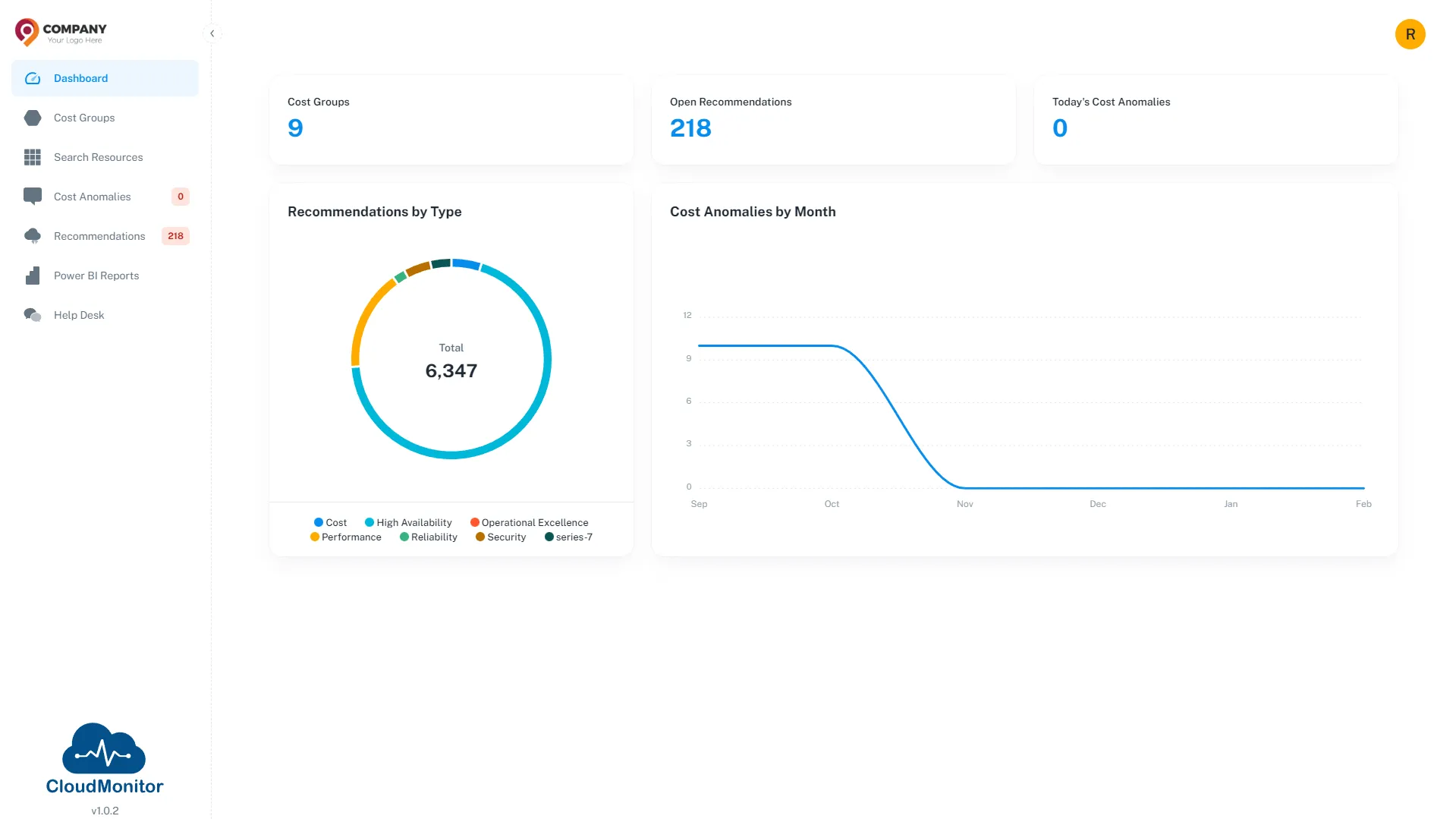The image size is (1456, 819).
Task: Open Search Resources from sidebar
Action: click(105, 157)
